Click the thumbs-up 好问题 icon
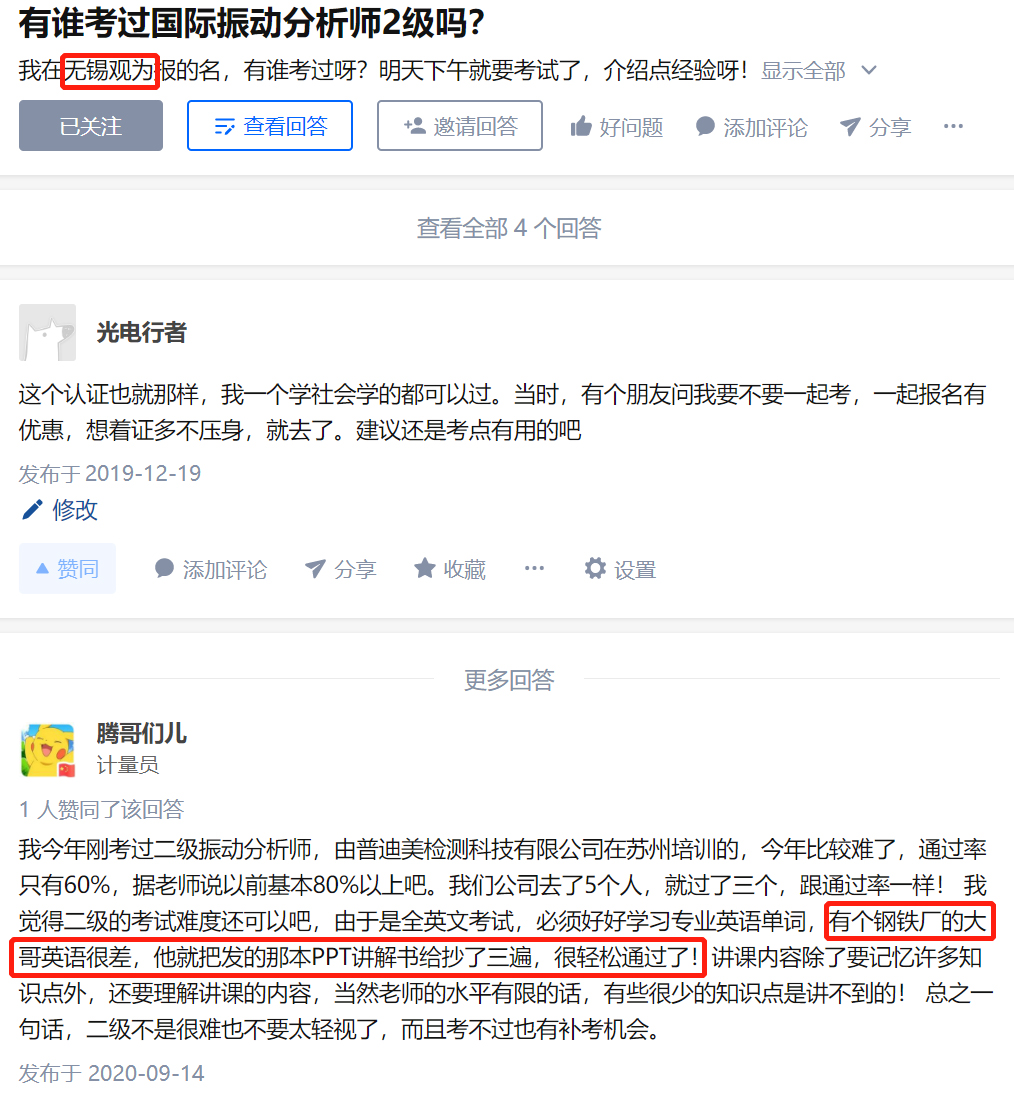 [x=581, y=127]
